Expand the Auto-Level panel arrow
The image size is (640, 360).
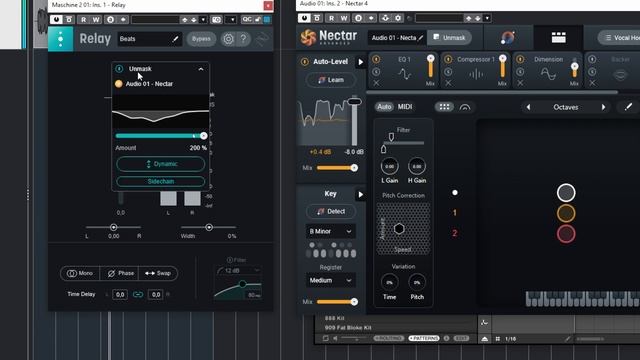point(360,62)
